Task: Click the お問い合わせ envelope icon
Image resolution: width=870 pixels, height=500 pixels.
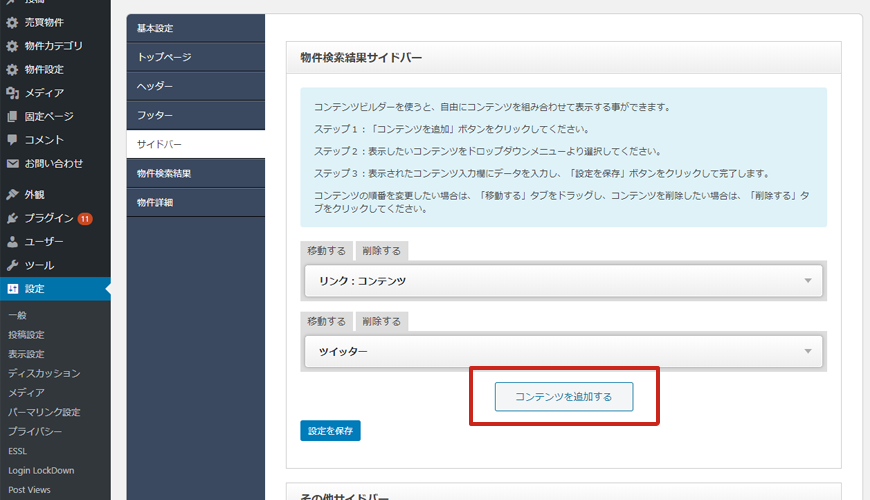Action: click(12, 163)
